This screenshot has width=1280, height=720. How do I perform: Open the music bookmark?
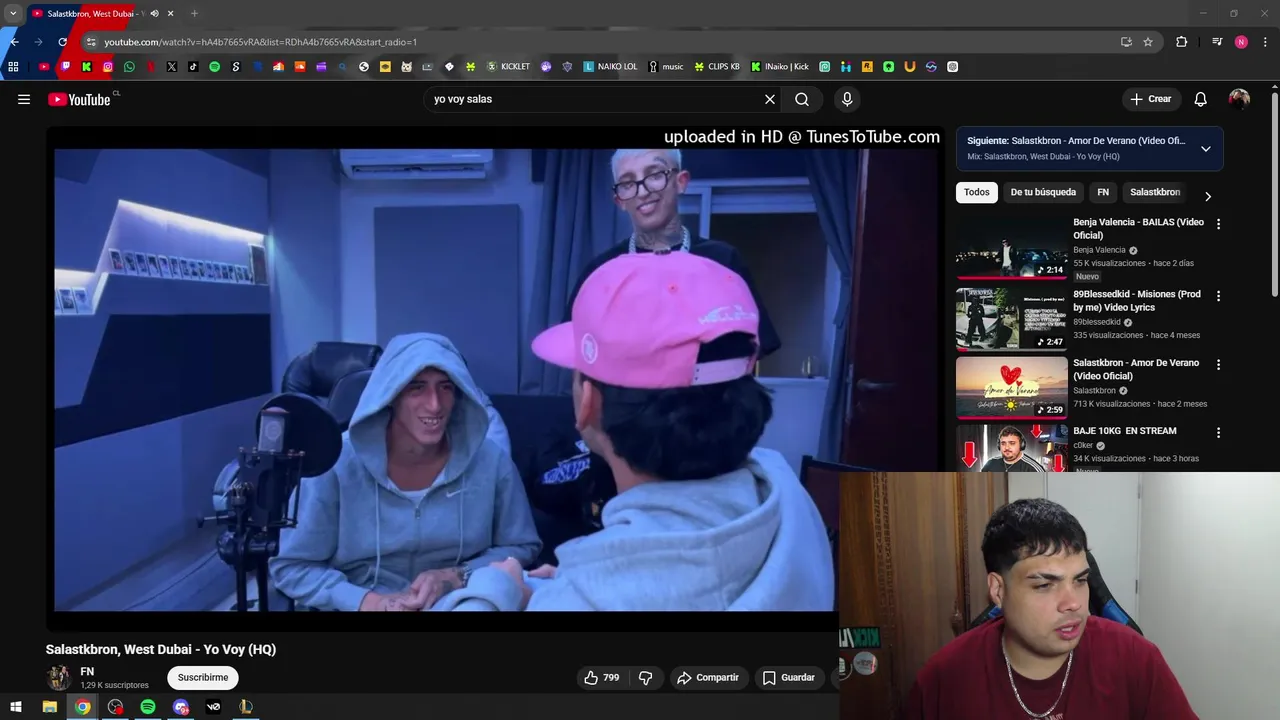tap(666, 67)
